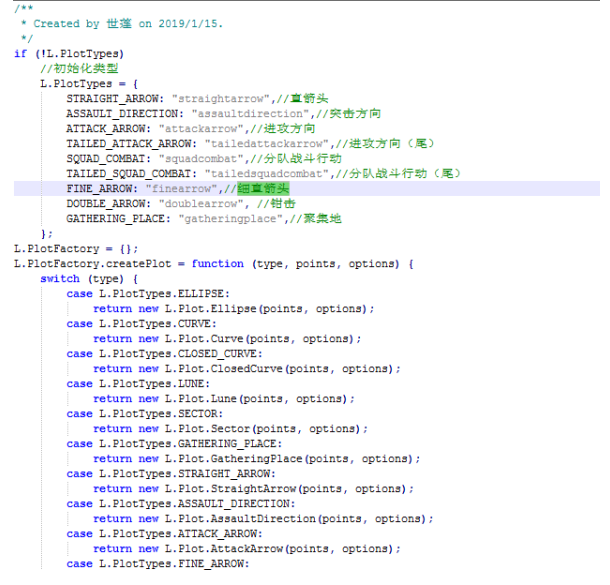This screenshot has width=610, height=585.
Task: Click case L.PlotTypes.LUNE label
Action: click(138, 384)
